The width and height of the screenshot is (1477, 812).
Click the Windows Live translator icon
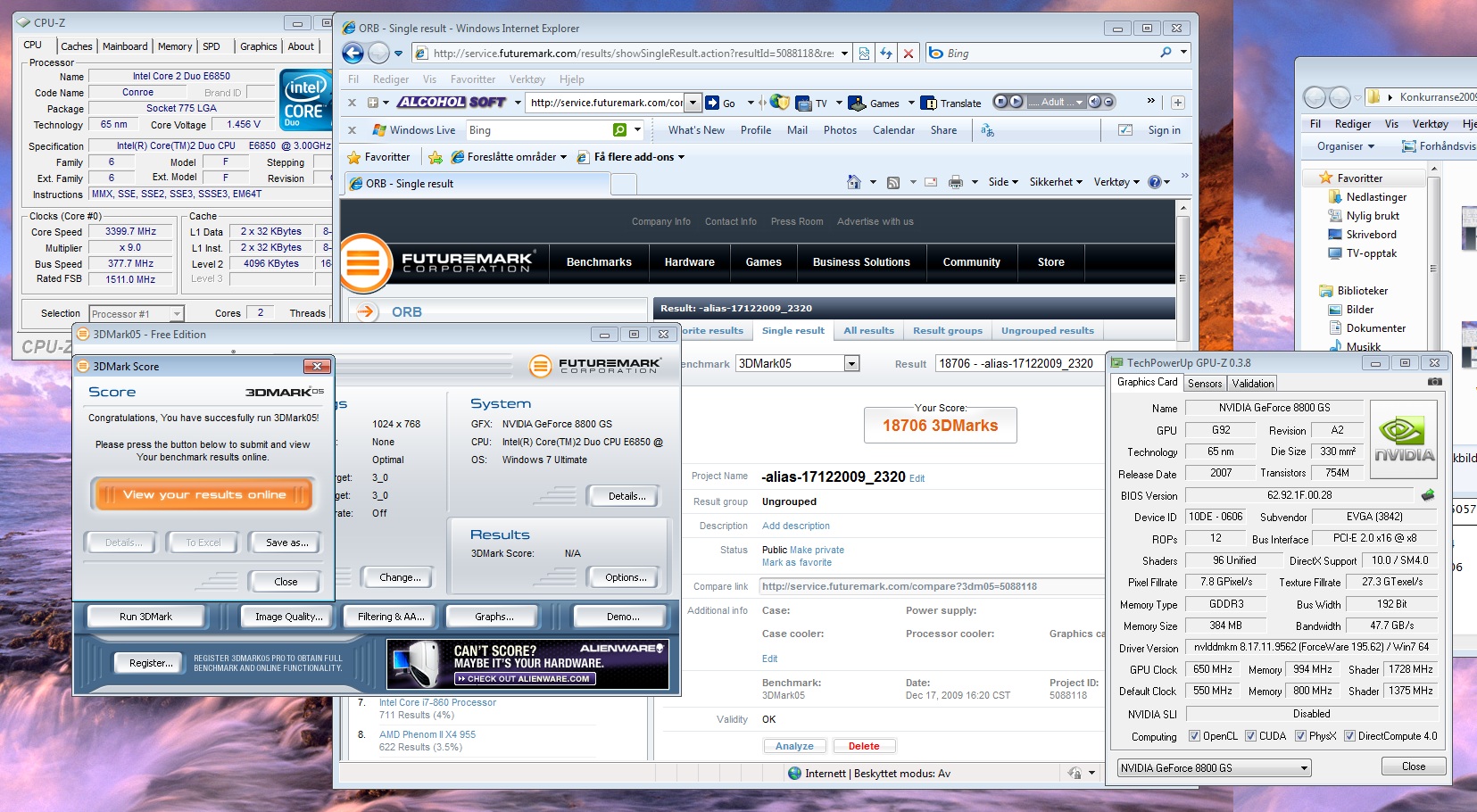pyautogui.click(x=987, y=130)
